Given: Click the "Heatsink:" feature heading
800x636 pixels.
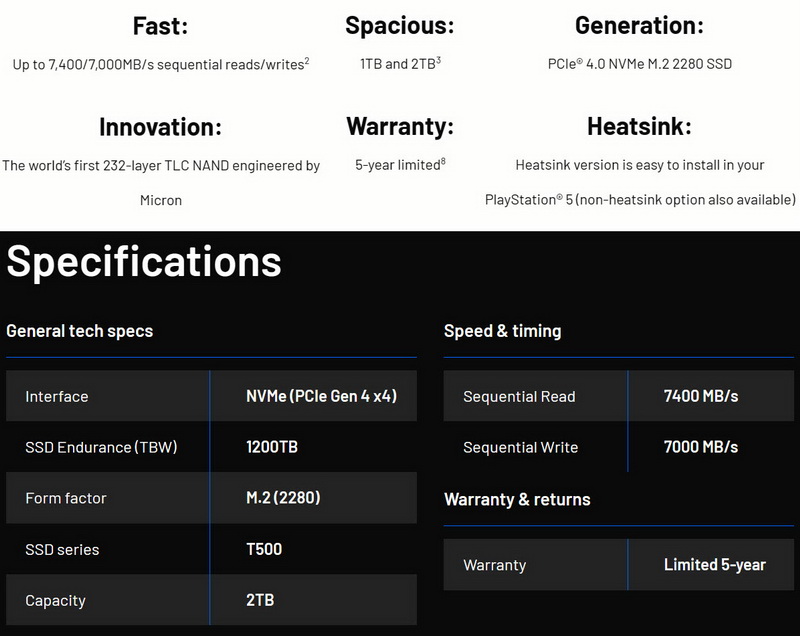Looking at the screenshot, I should [639, 126].
